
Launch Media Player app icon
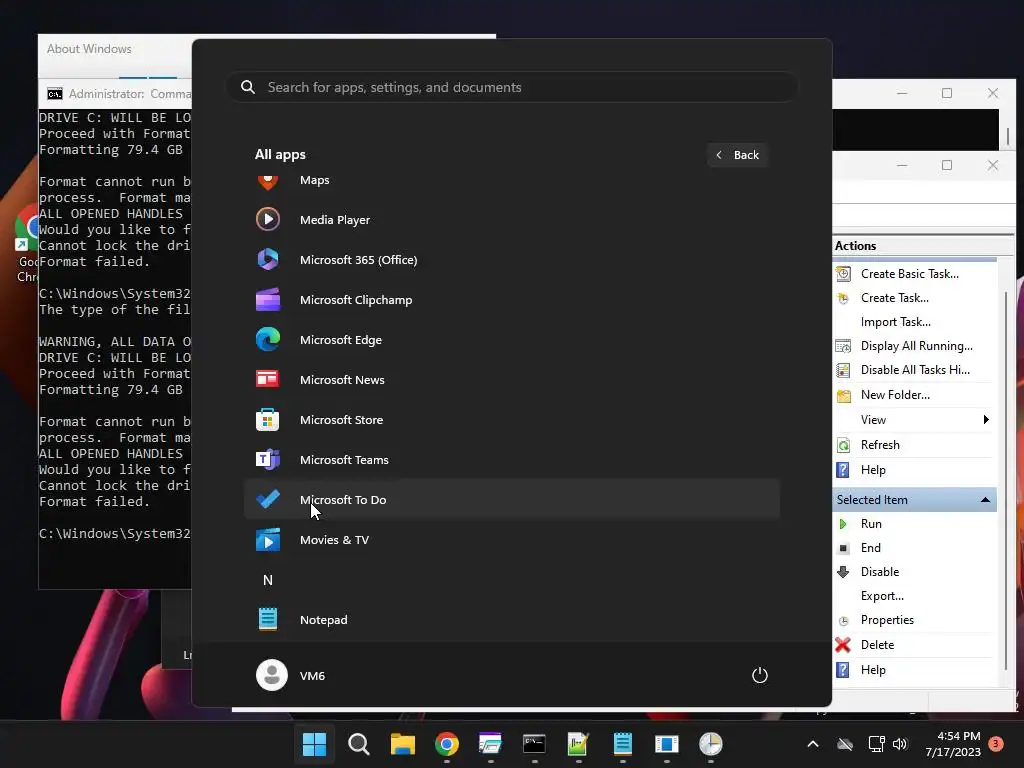(268, 219)
